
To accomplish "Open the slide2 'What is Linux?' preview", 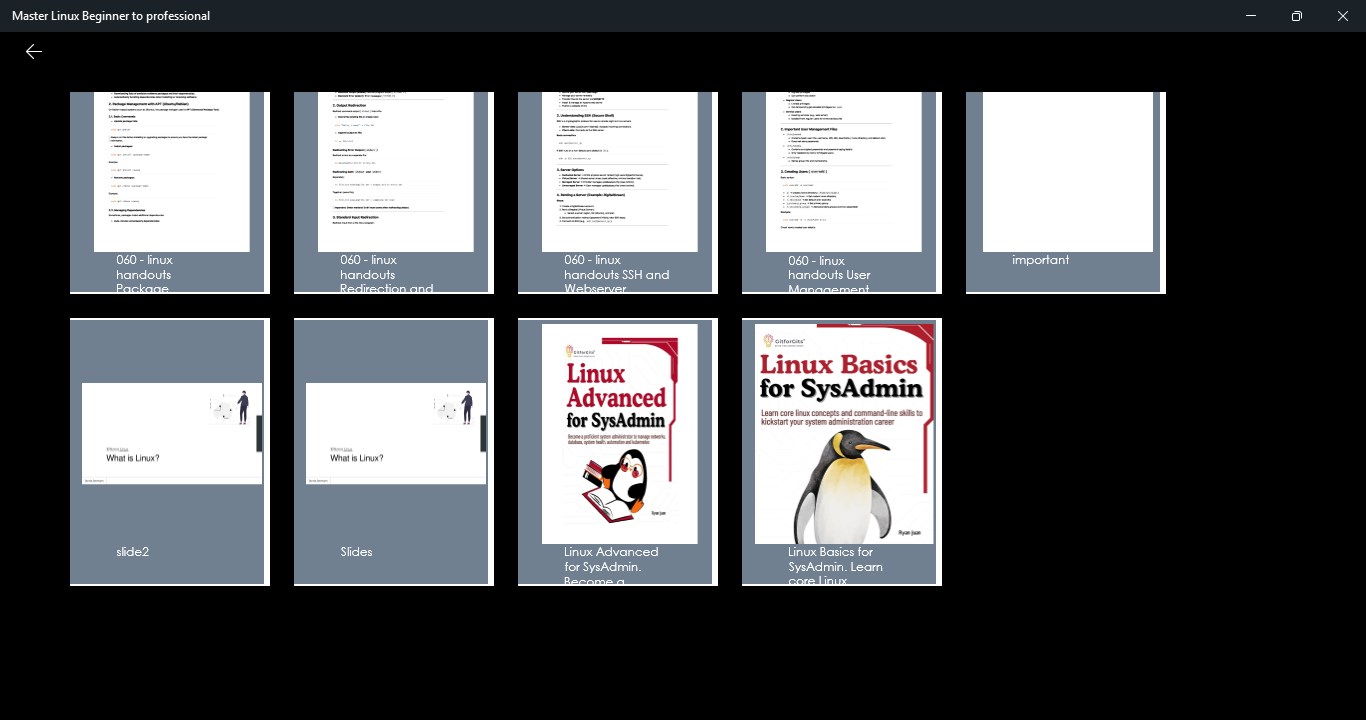I will (171, 433).
